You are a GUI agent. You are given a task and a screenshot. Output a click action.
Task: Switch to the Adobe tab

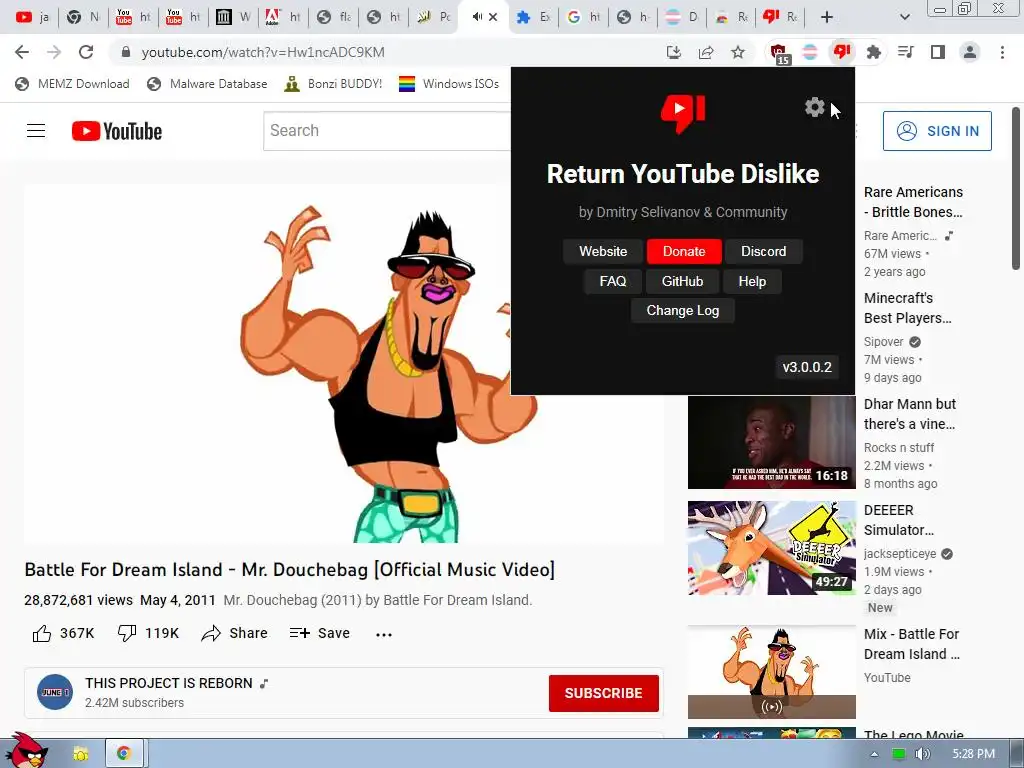click(x=282, y=17)
